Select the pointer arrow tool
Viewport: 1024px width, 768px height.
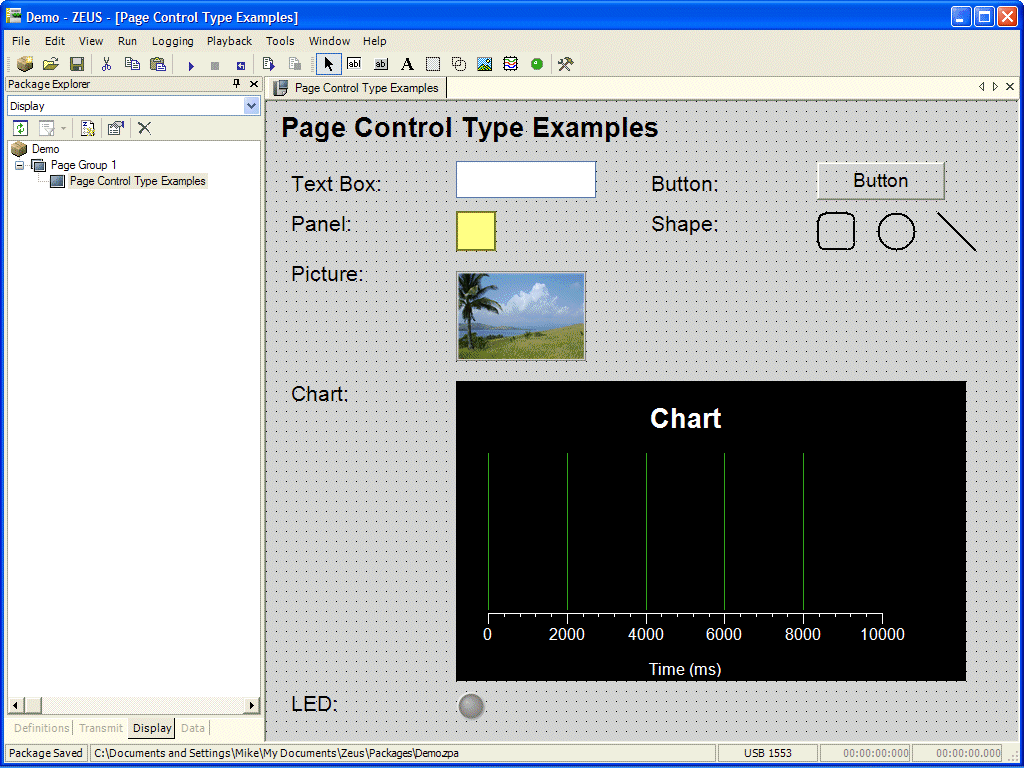(328, 64)
